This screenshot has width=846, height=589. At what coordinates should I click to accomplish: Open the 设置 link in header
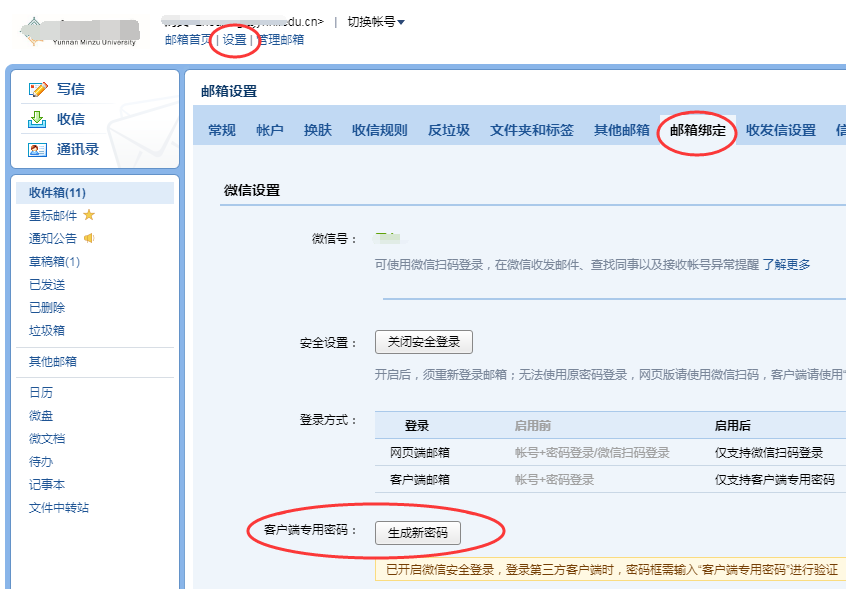click(x=234, y=40)
